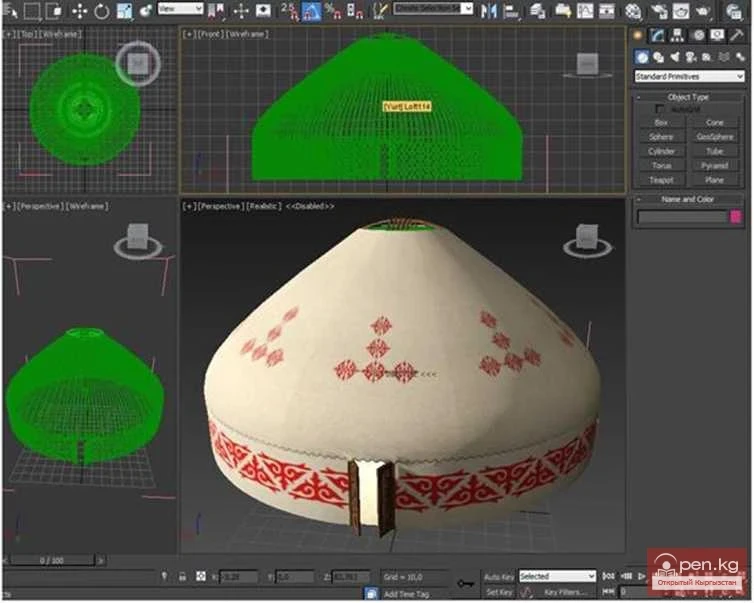This screenshot has width=754, height=603.
Task: Collapse the Object Type rollout
Action: (688, 97)
